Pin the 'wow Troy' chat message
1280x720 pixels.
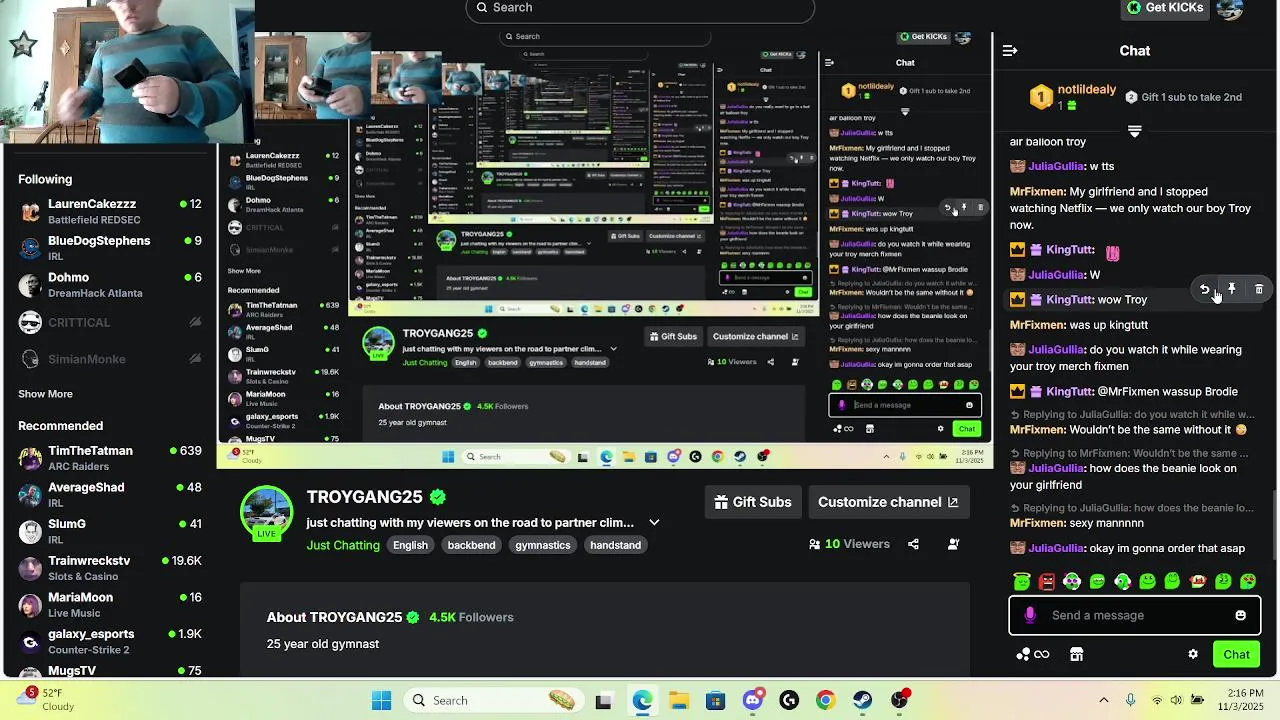1232,289
